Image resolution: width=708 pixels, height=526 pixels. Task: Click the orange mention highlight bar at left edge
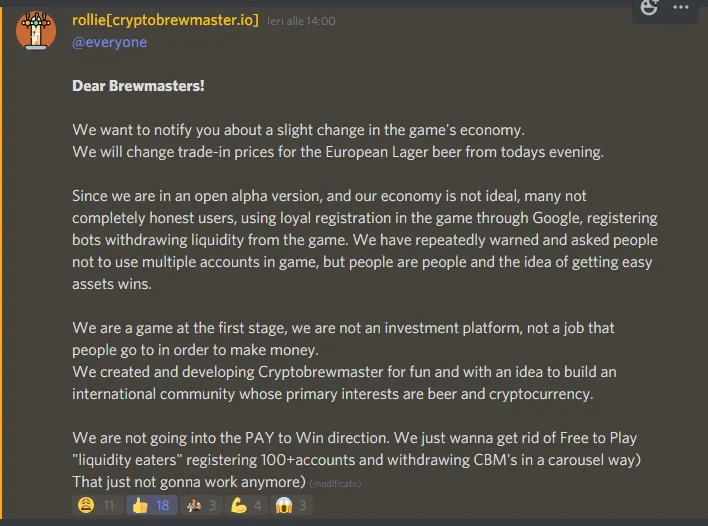click(1, 263)
